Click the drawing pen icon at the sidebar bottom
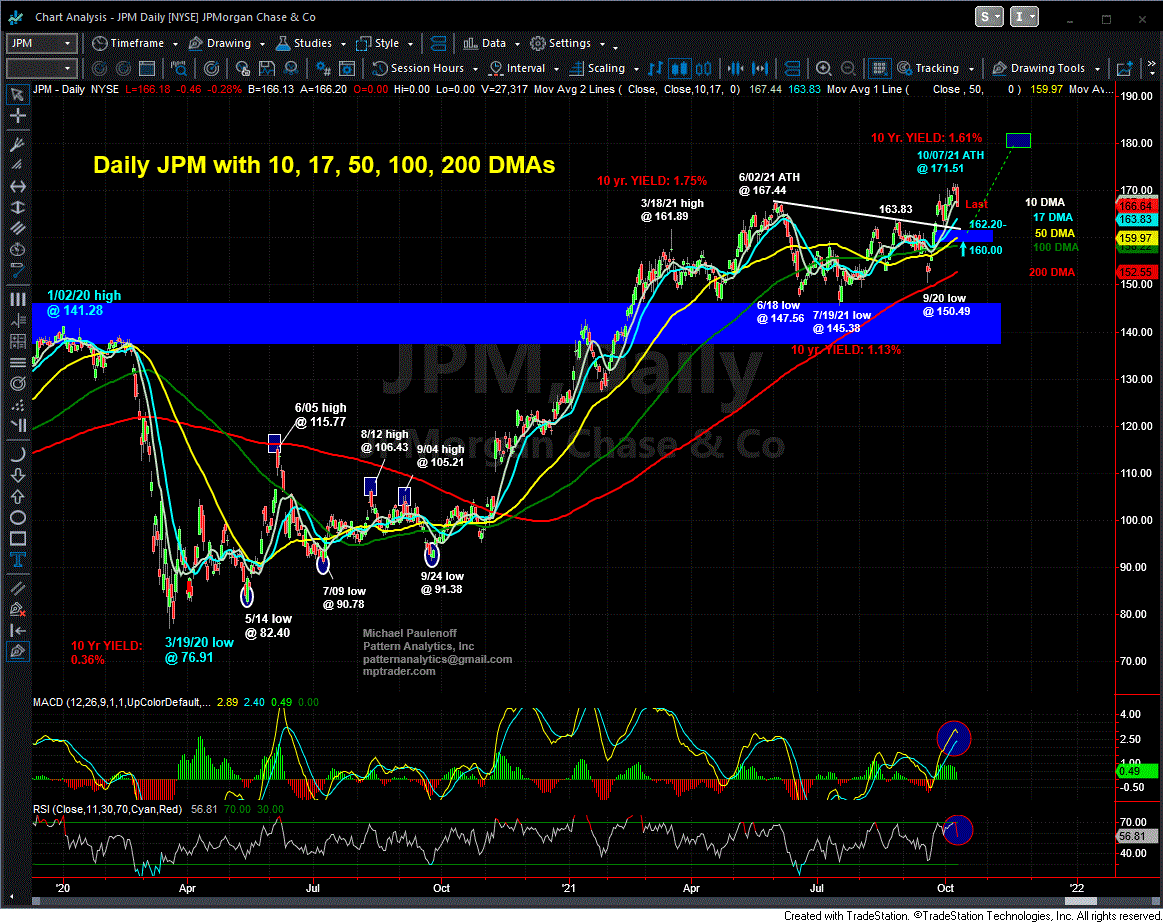Screen dimensions: 1163x922 tap(17, 652)
